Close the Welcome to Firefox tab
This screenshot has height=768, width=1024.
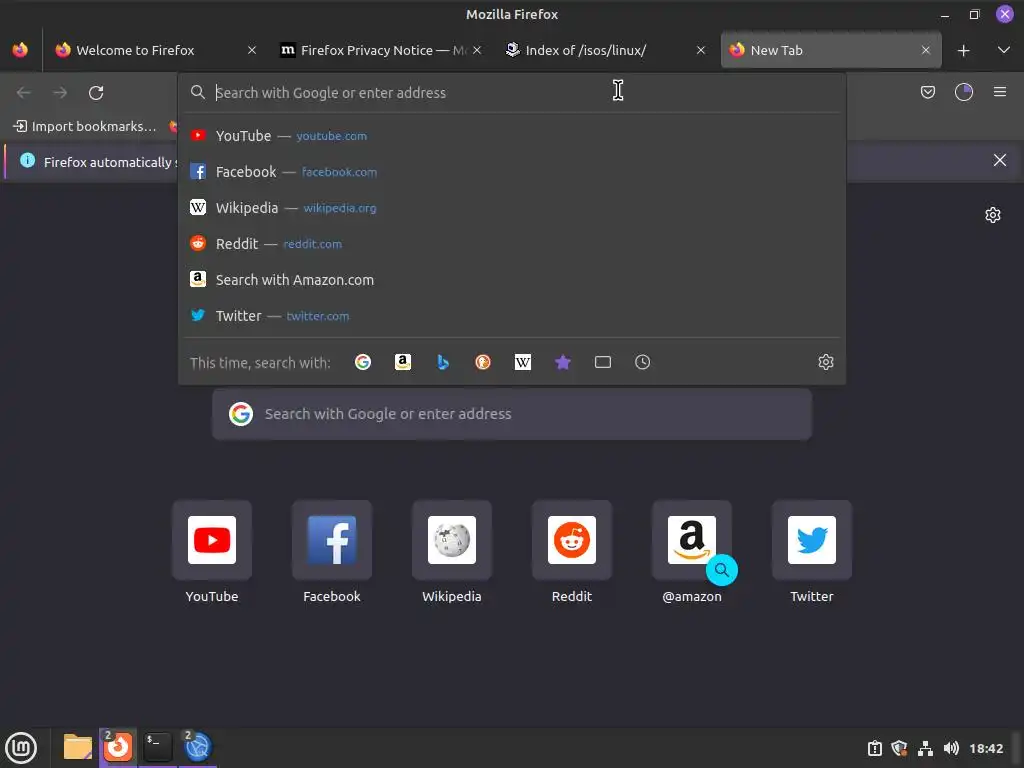[x=251, y=50]
